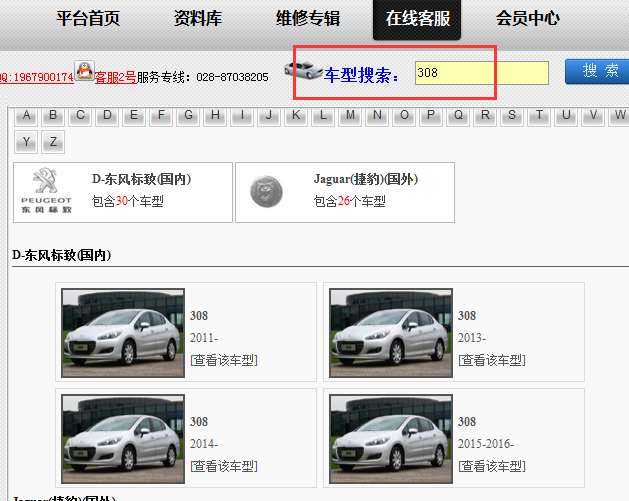Viewport: 629px width, 501px height.
Task: Click 查看该车型 for the 308 2014- model
Action: click(224, 466)
